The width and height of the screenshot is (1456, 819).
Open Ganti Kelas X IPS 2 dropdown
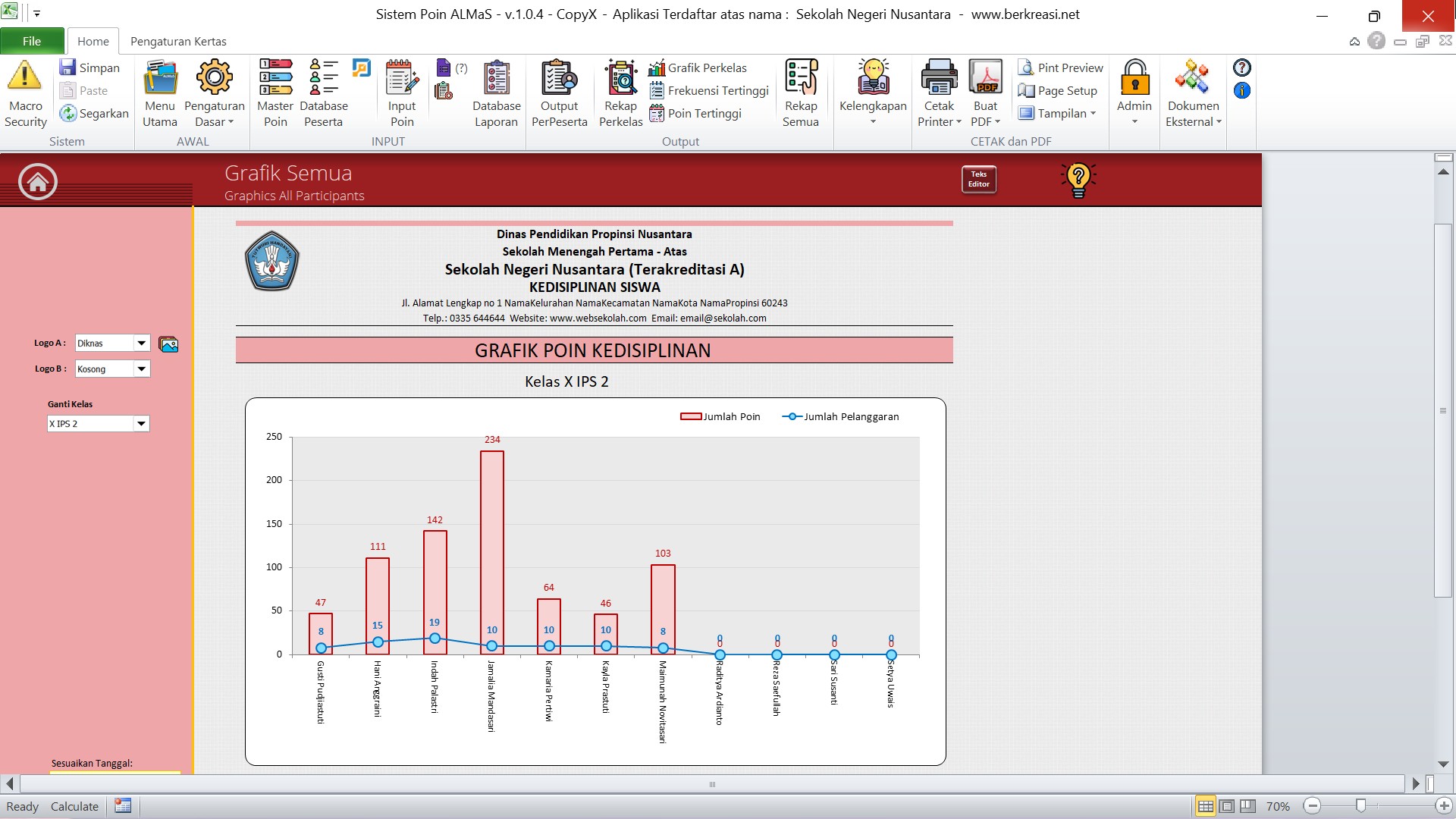click(141, 424)
